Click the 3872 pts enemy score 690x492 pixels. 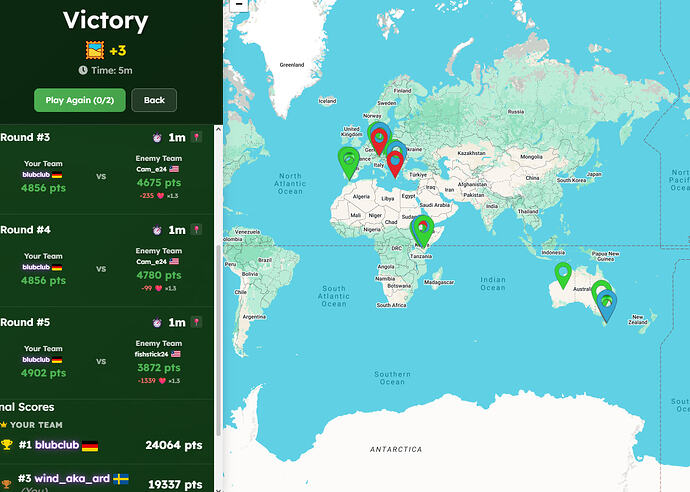159,367
